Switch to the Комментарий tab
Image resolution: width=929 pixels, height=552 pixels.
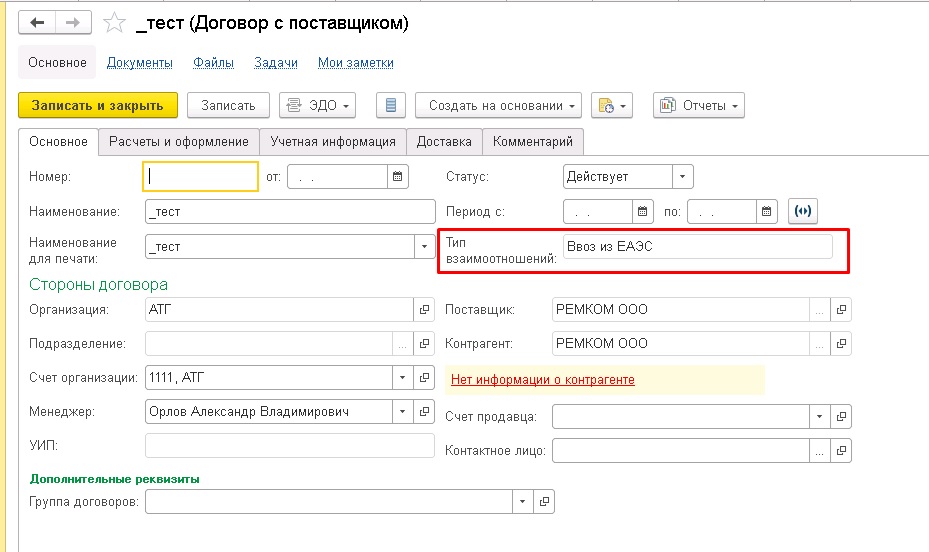(x=533, y=142)
